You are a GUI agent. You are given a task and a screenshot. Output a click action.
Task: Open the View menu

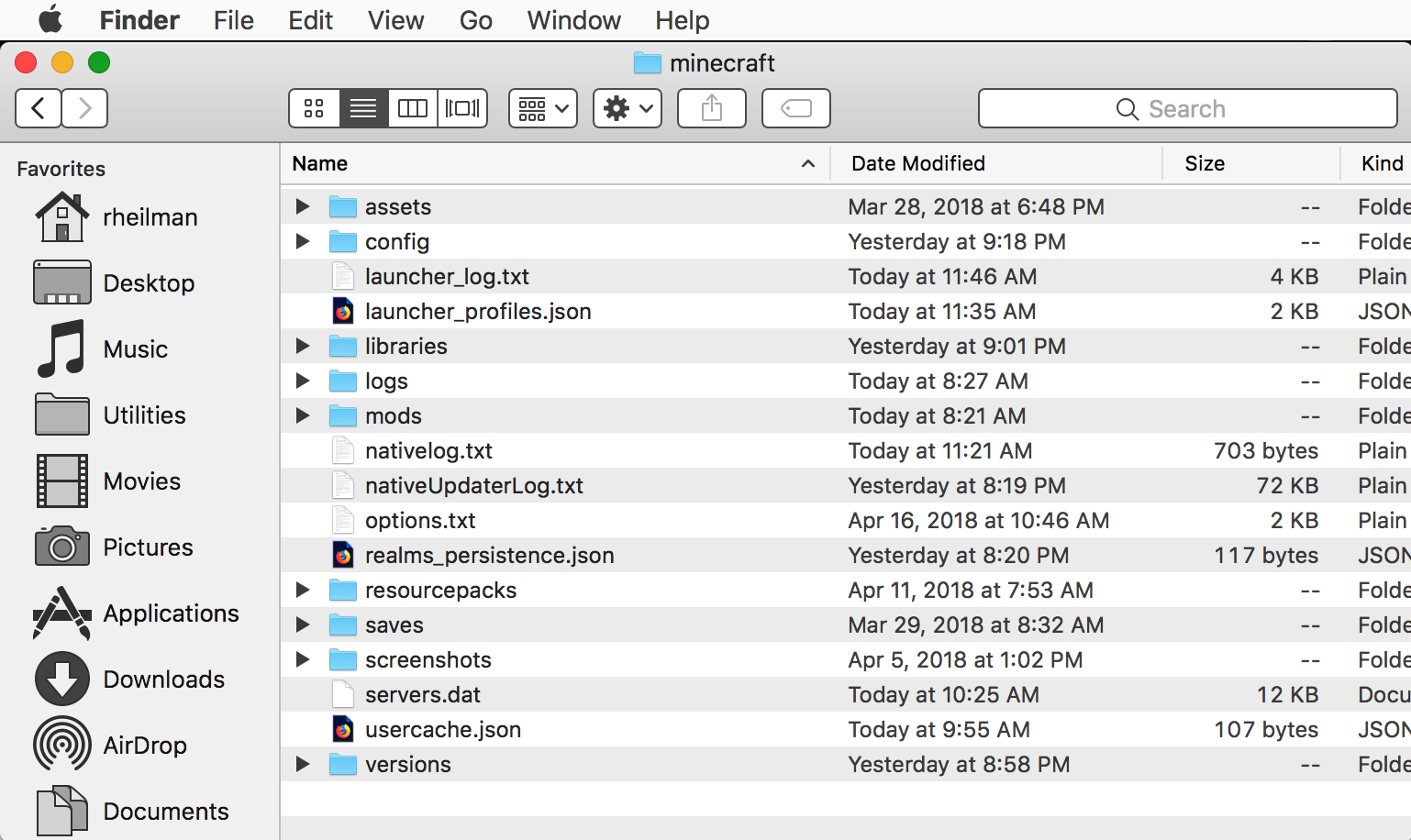pos(396,20)
